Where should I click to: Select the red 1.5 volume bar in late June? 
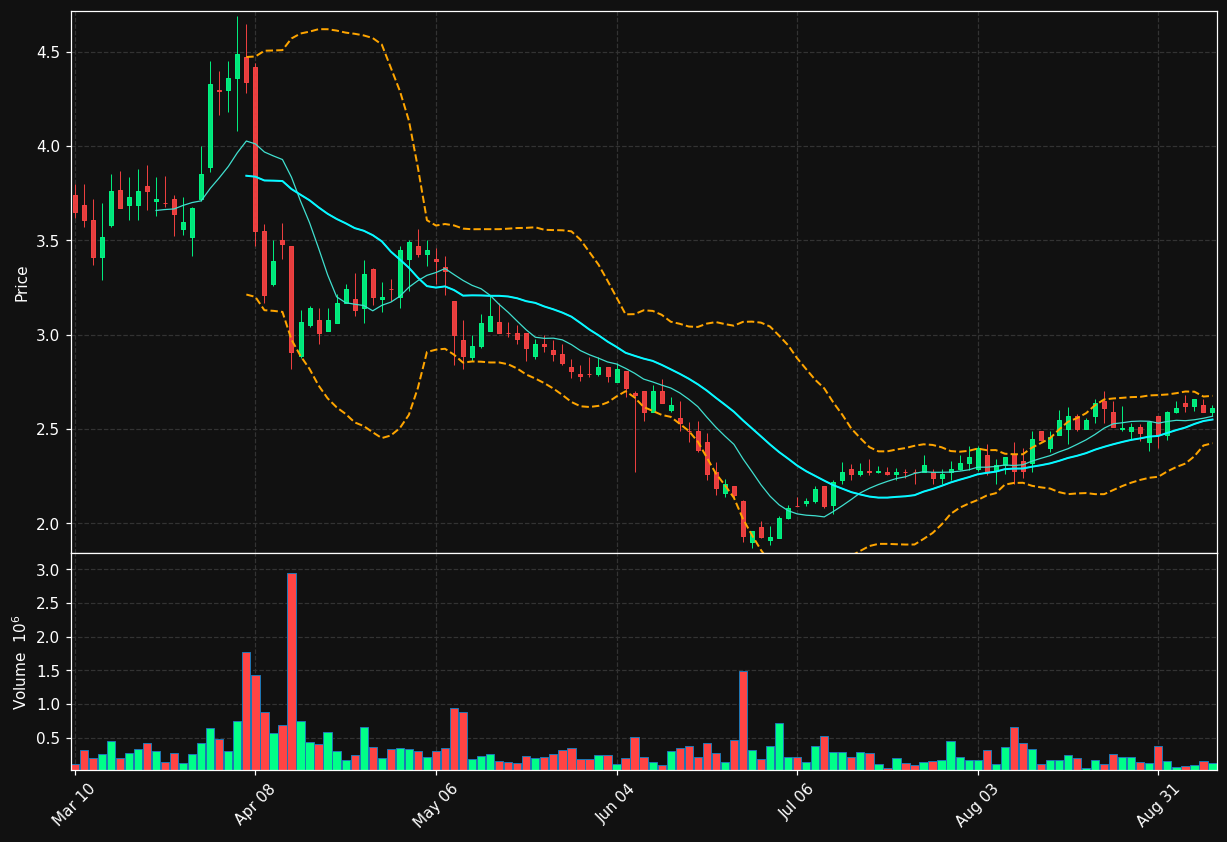coord(743,720)
